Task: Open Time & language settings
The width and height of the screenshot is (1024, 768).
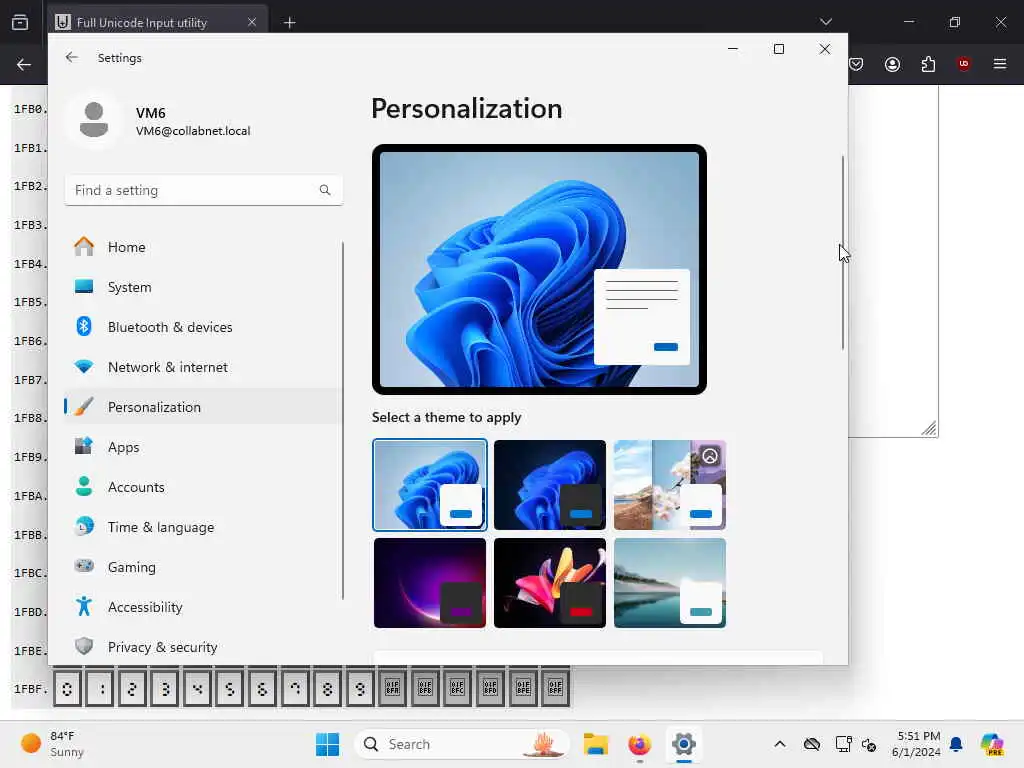Action: (203, 527)
